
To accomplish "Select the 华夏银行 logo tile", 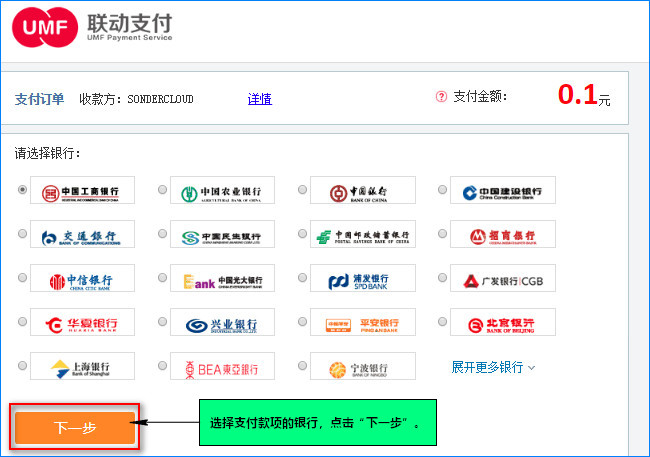I will [82, 322].
